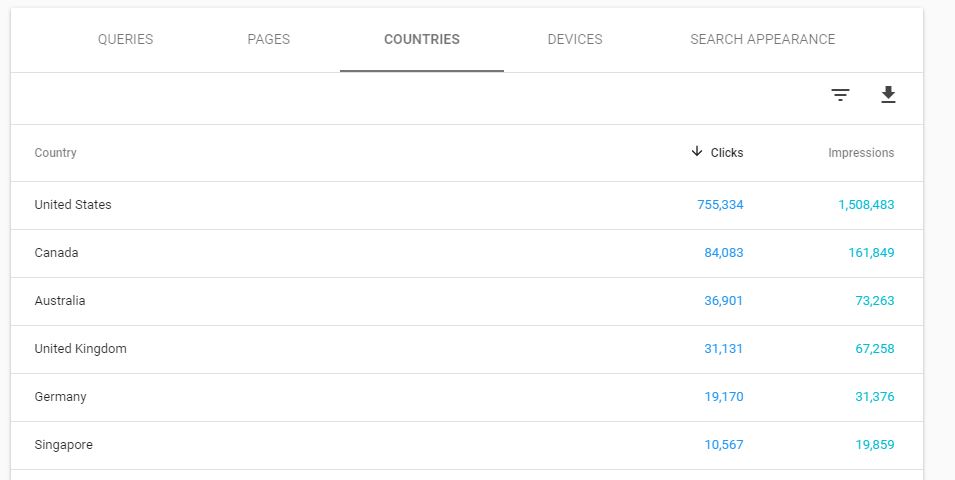
Task: Click the descending sort arrow beside Clicks
Action: (697, 152)
